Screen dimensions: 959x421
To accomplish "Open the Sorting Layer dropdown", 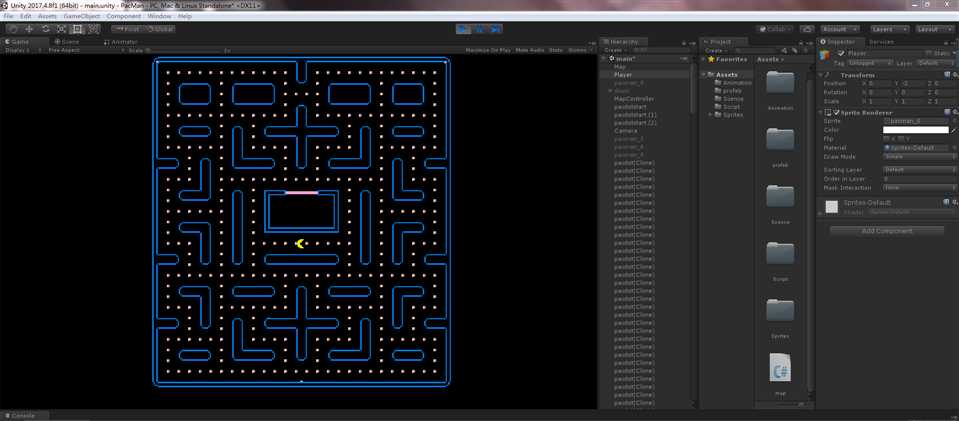I will coord(919,170).
